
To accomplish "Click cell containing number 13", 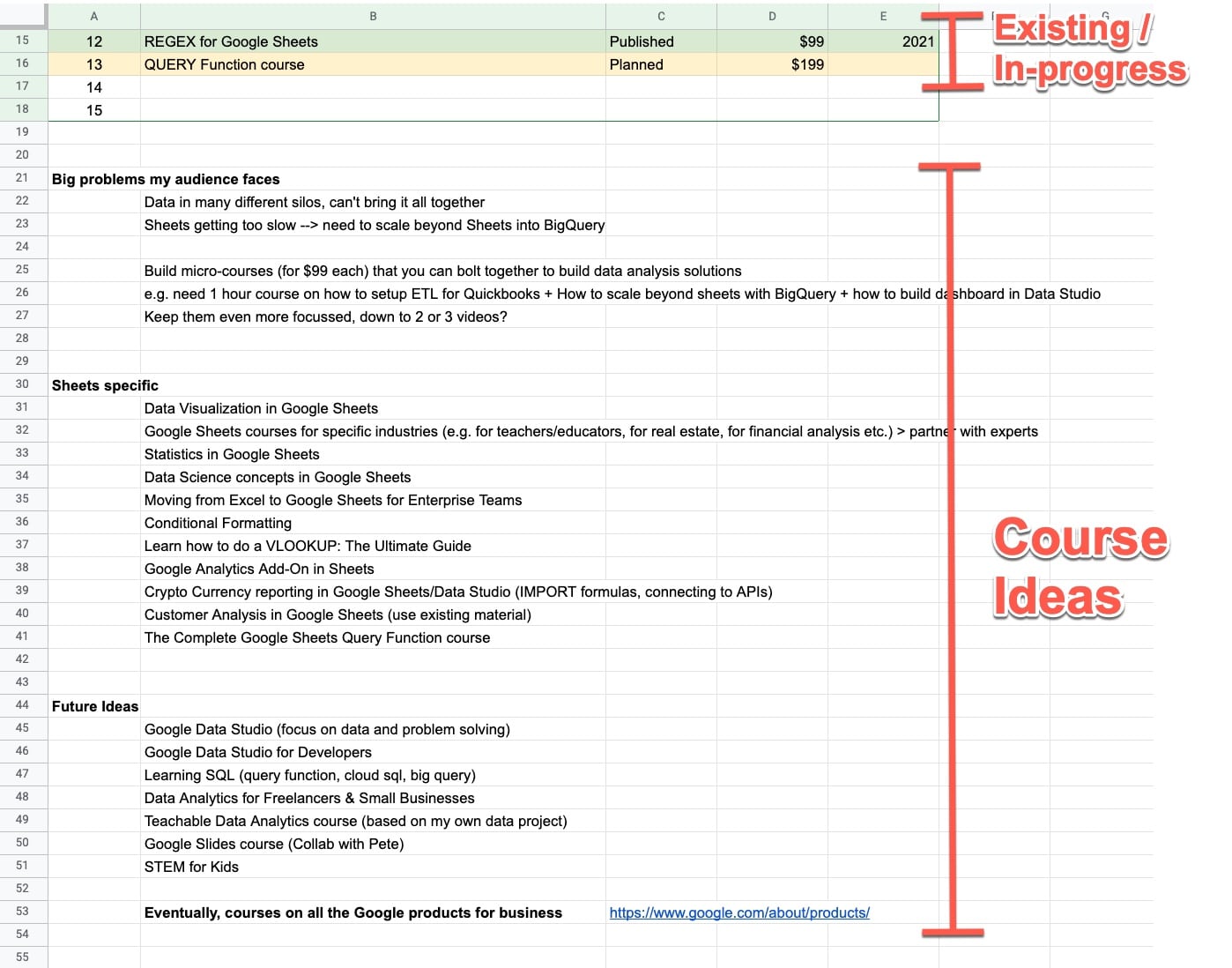I will pyautogui.click(x=94, y=64).
